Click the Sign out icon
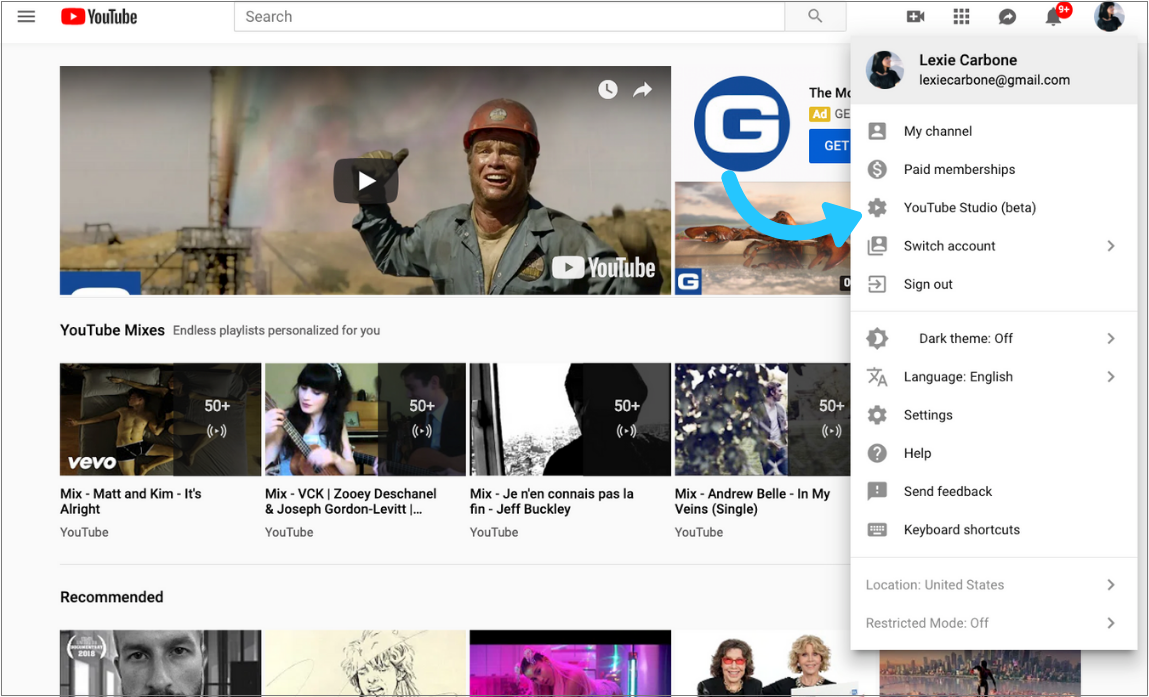 coord(877,284)
